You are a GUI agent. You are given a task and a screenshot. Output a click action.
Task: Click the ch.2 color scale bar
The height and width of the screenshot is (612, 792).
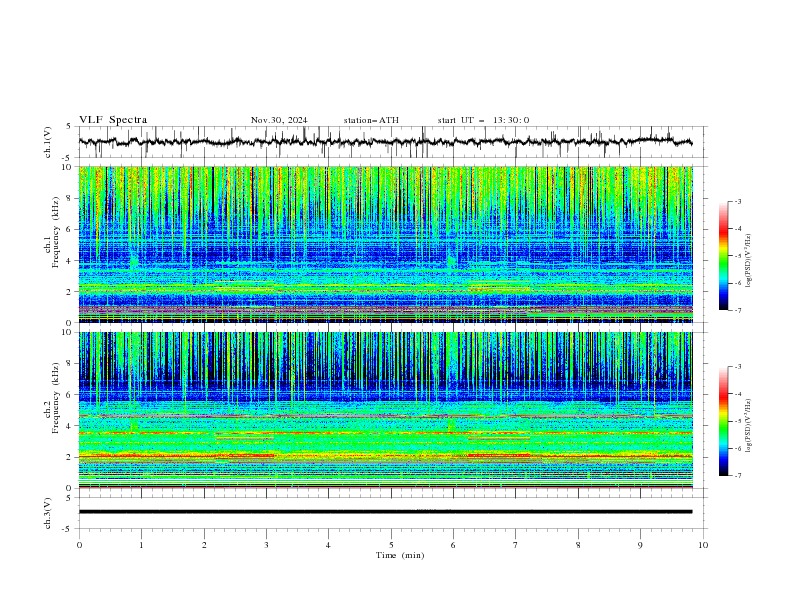point(723,421)
